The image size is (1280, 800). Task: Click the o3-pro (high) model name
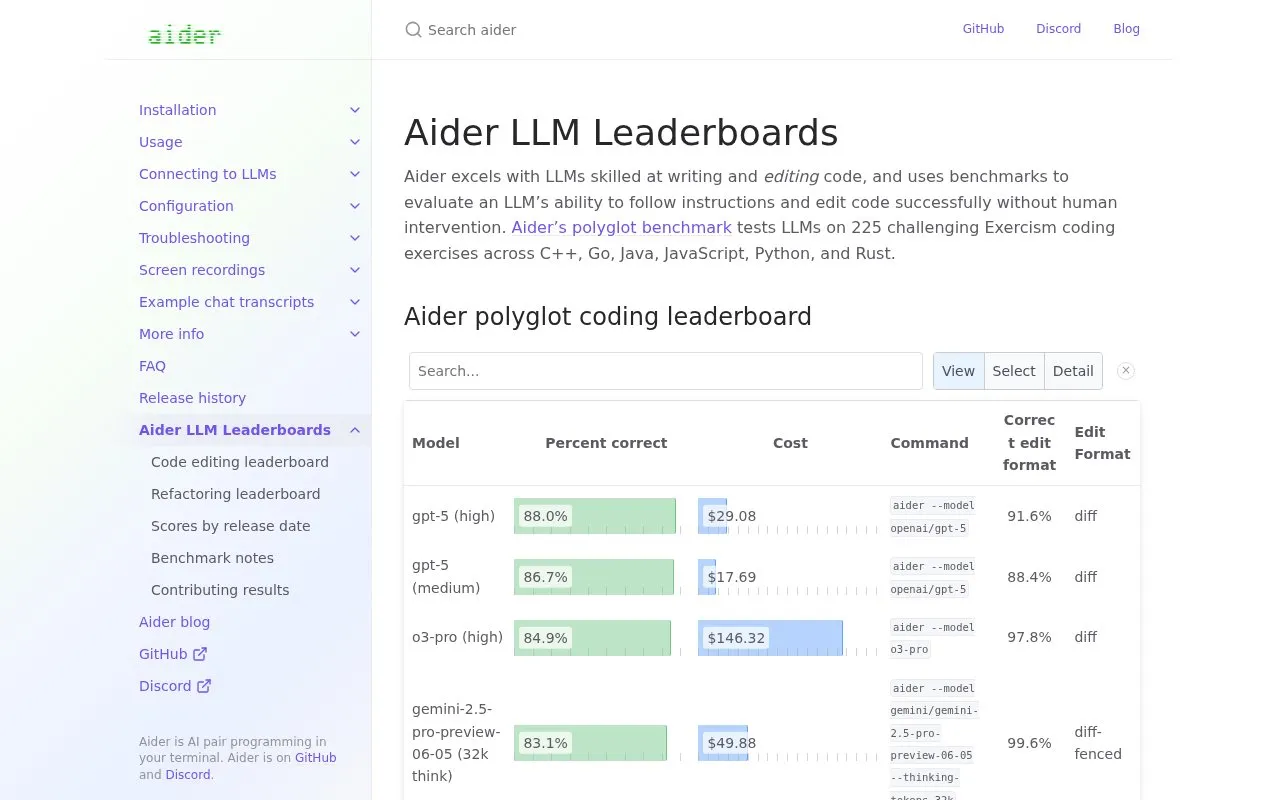click(458, 637)
